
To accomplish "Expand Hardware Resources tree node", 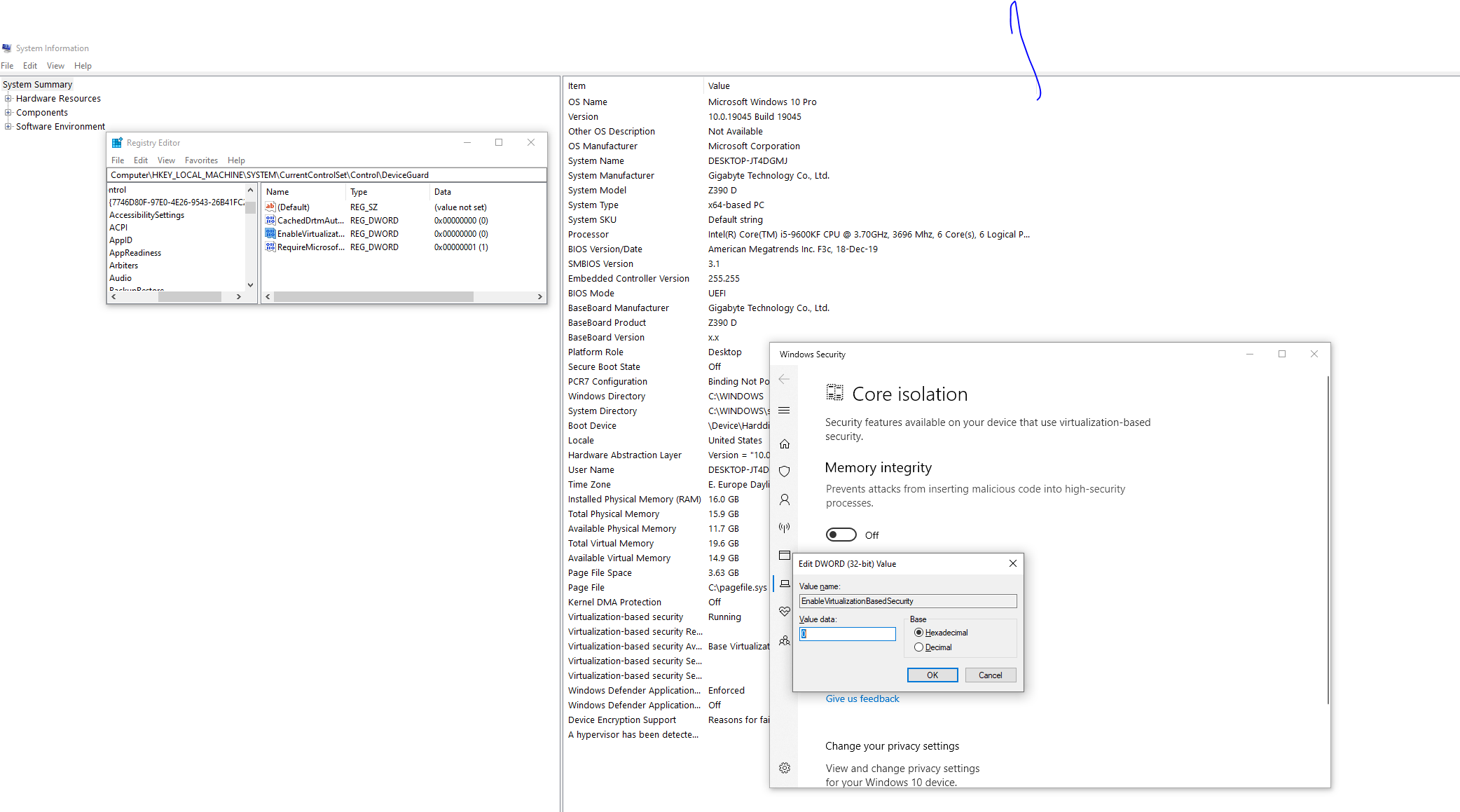I will (8, 99).
